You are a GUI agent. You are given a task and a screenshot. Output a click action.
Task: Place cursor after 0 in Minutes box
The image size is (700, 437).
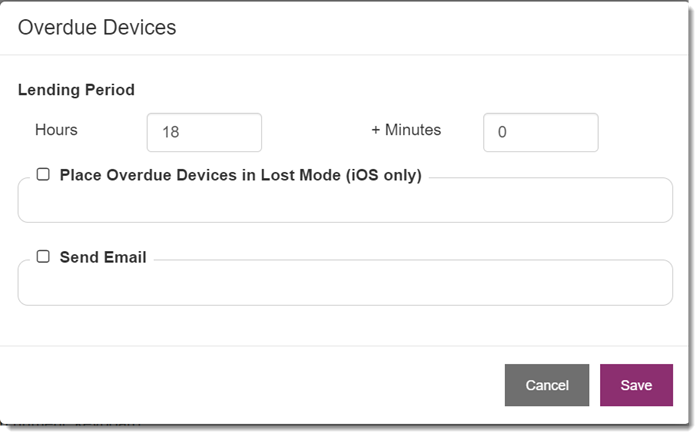(508, 132)
